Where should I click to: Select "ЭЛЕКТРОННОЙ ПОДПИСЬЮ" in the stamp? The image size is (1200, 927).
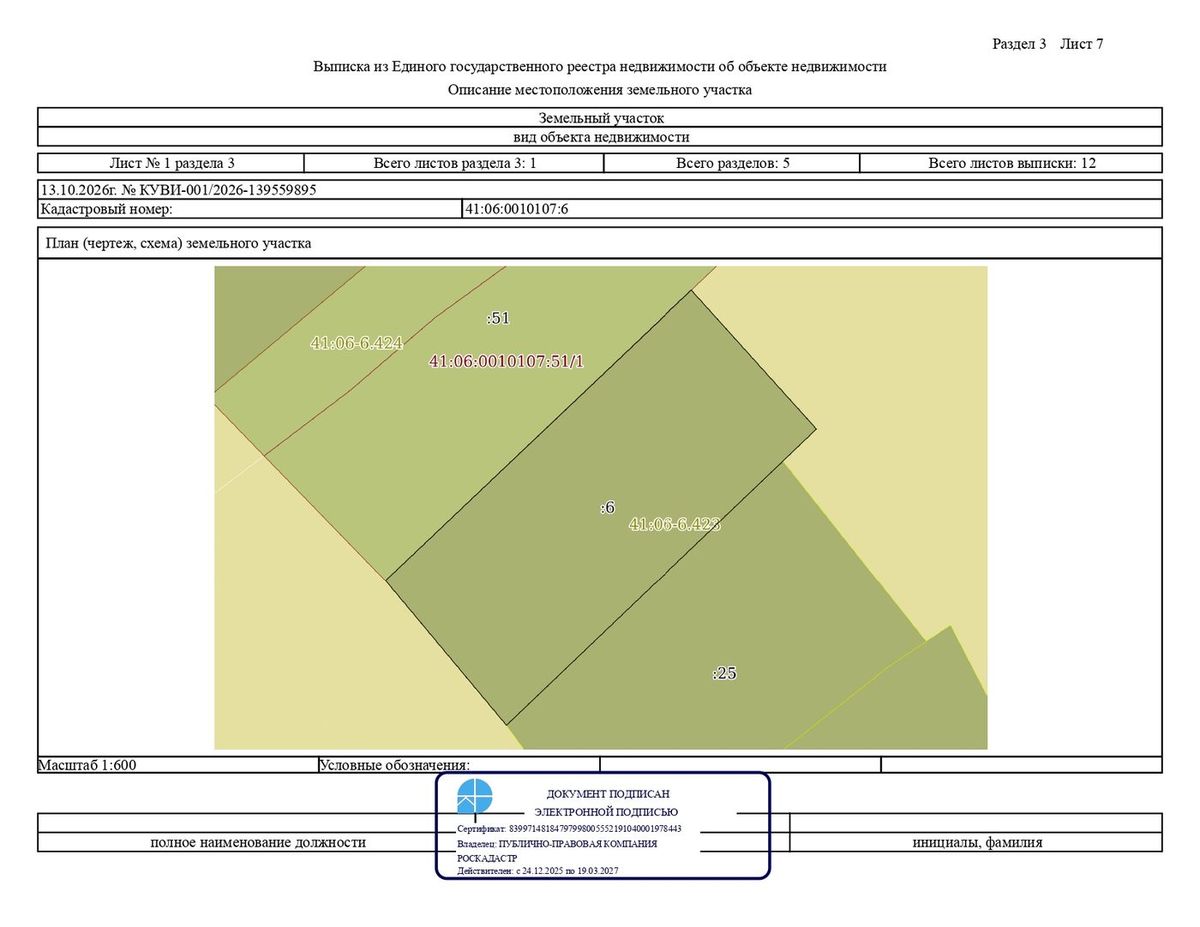[x=606, y=812]
